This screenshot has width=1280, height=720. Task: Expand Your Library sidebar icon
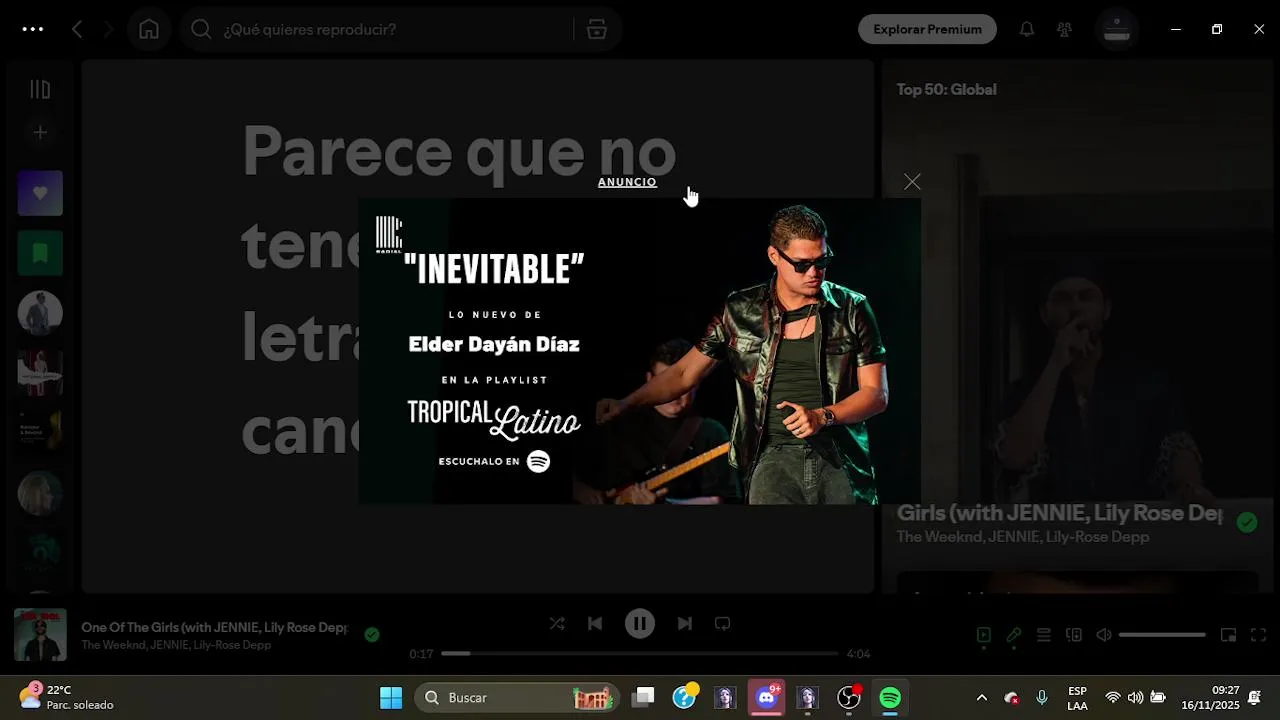(x=40, y=90)
